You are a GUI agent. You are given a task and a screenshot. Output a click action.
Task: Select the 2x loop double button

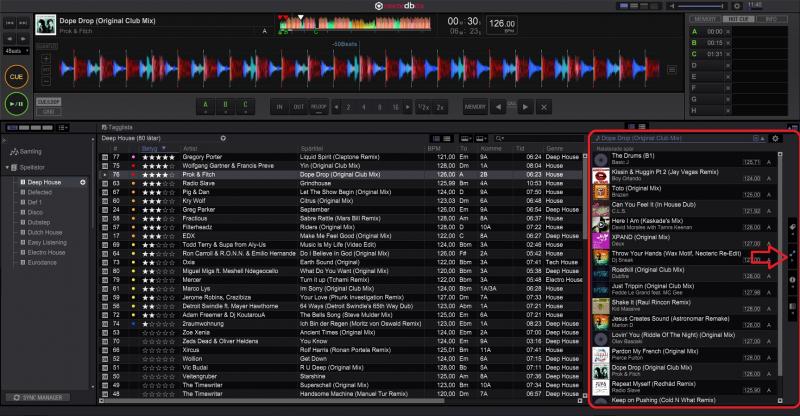(x=440, y=107)
